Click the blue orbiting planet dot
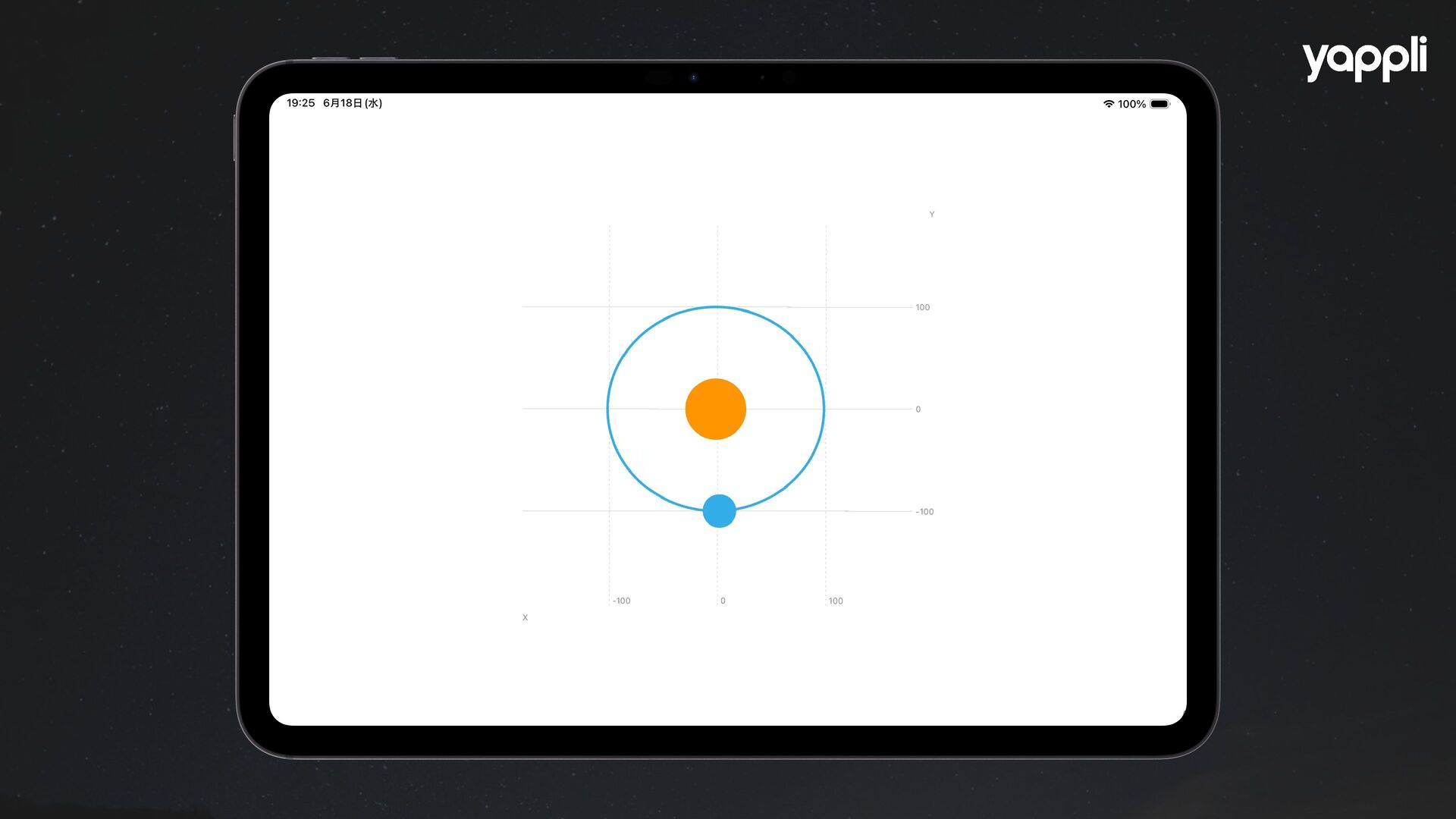The height and width of the screenshot is (819, 1456). click(719, 510)
